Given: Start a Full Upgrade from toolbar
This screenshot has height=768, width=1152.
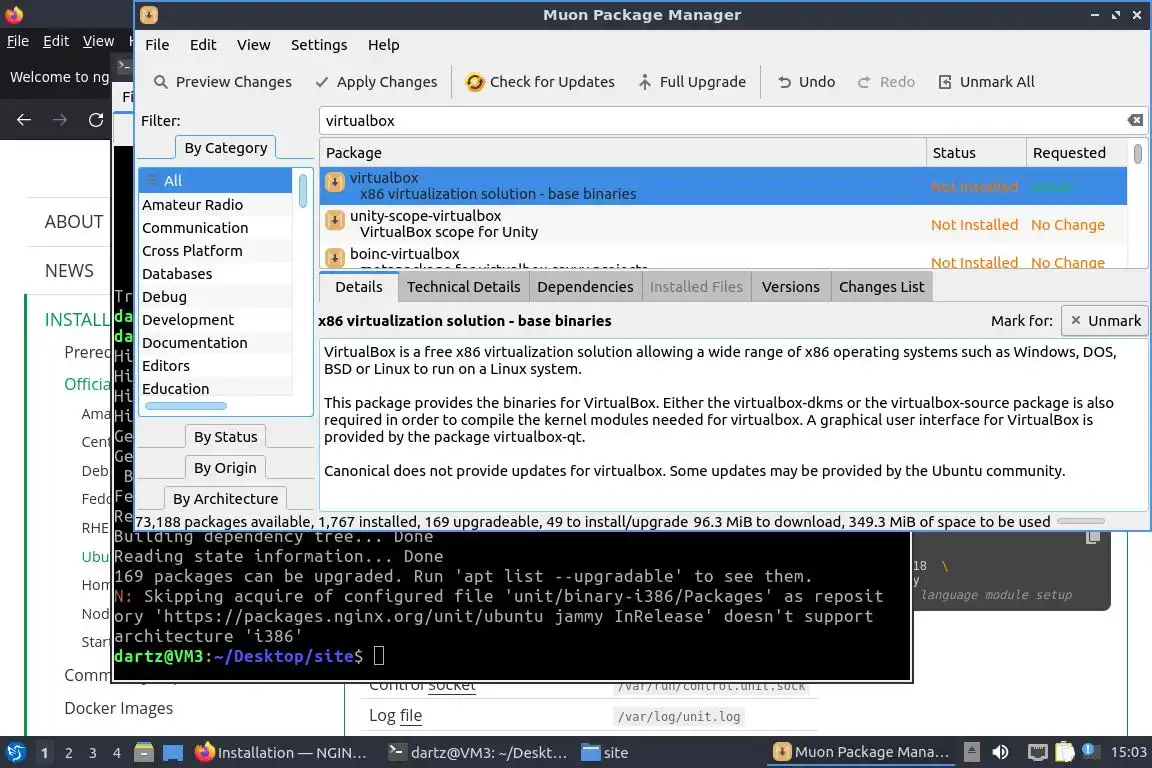Looking at the screenshot, I should click(691, 82).
